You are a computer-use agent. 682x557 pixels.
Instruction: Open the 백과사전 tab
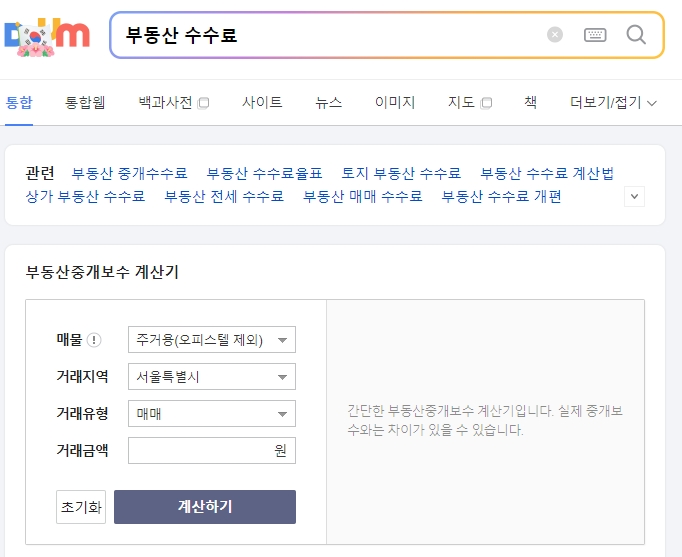[165, 103]
